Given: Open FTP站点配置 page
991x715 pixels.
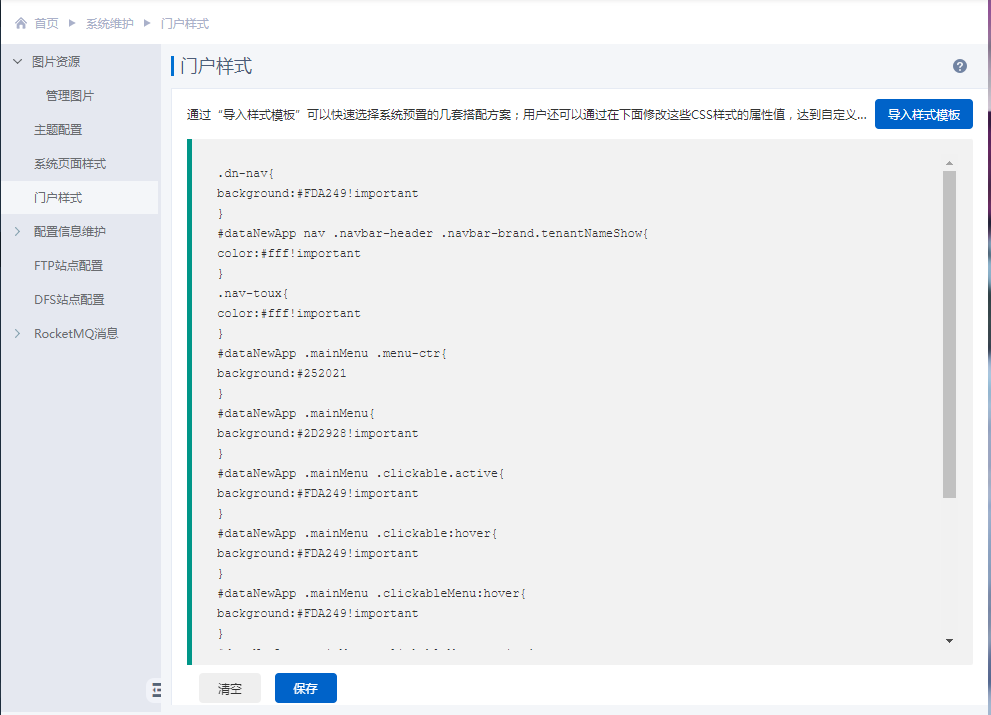Looking at the screenshot, I should pyautogui.click(x=68, y=266).
